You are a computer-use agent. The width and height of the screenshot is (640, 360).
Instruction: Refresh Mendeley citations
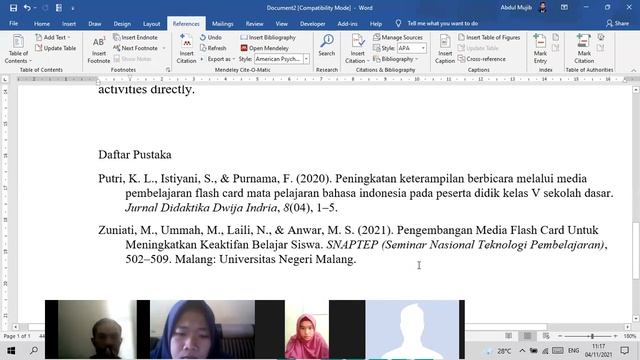coord(213,48)
